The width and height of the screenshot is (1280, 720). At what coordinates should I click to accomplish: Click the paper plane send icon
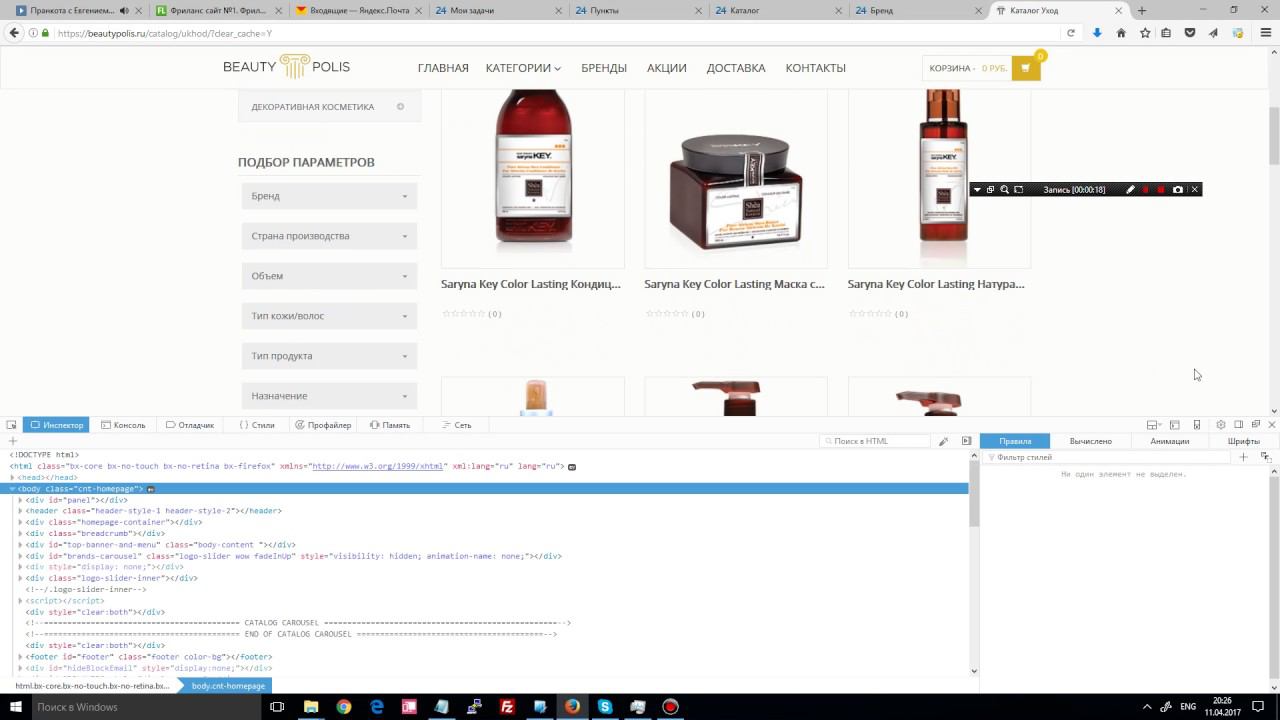coord(1214,33)
